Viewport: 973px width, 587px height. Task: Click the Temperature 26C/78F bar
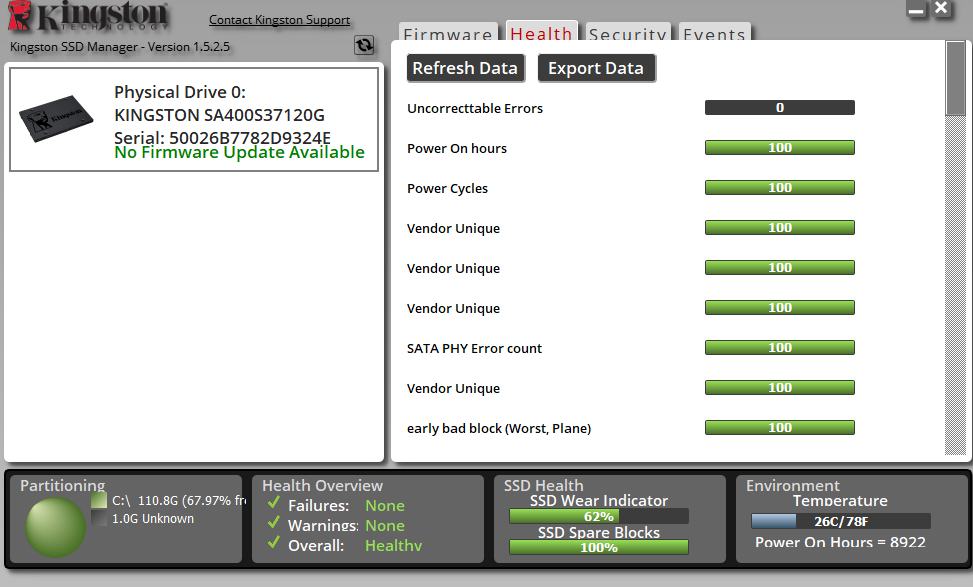(x=841, y=521)
